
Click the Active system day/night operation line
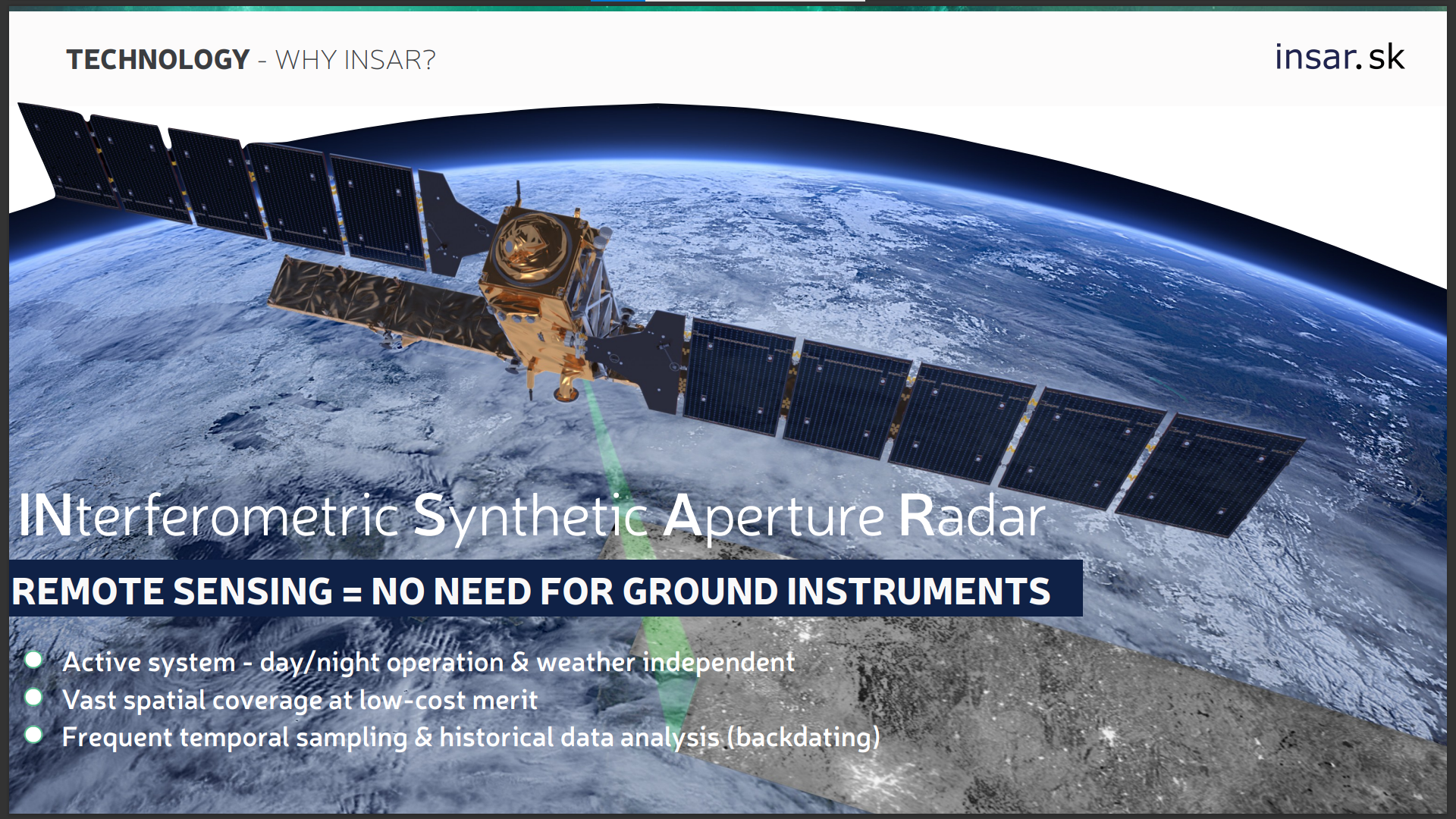pos(428,662)
